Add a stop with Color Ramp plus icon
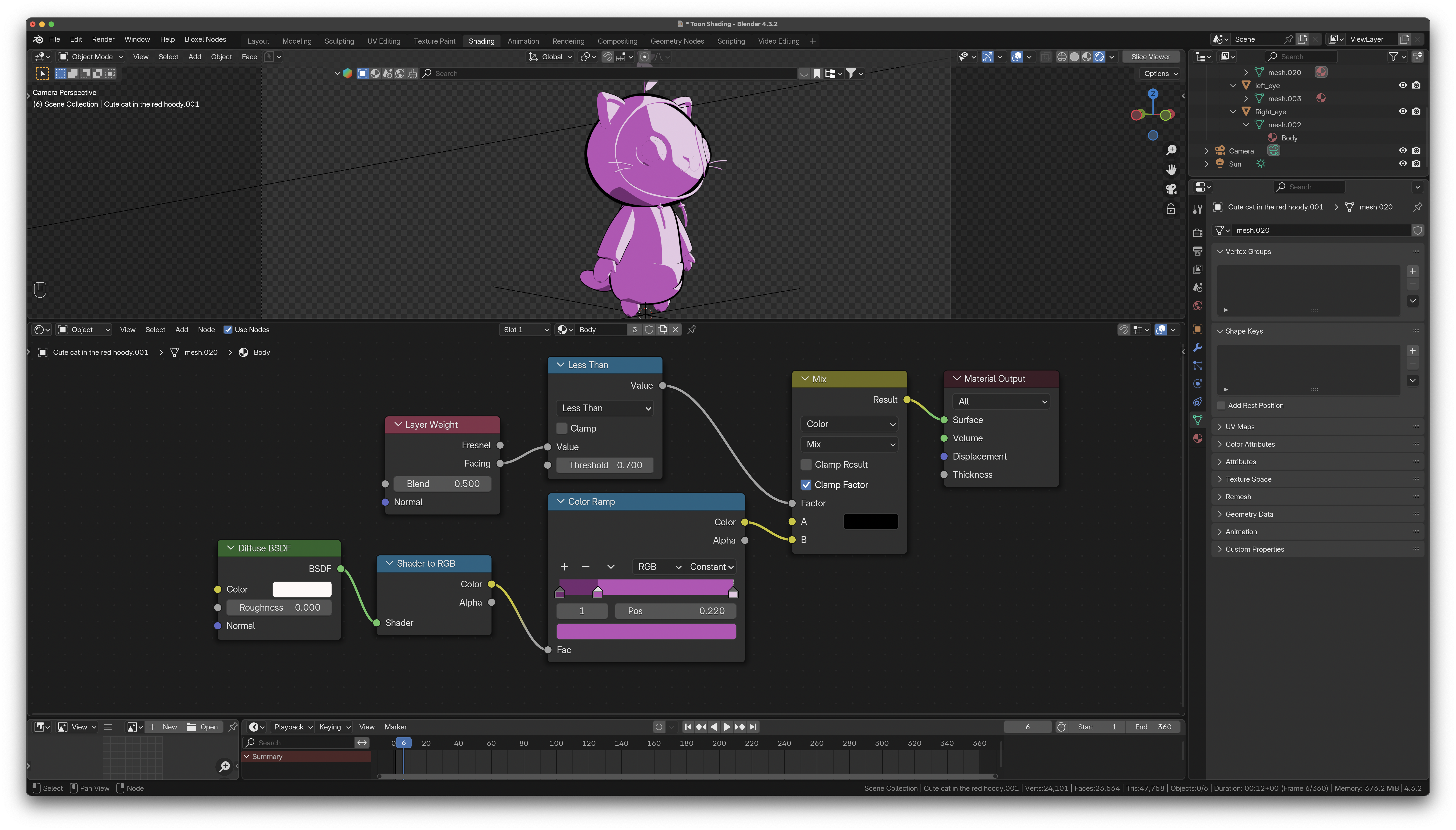The width and height of the screenshot is (1456, 830). [x=564, y=567]
